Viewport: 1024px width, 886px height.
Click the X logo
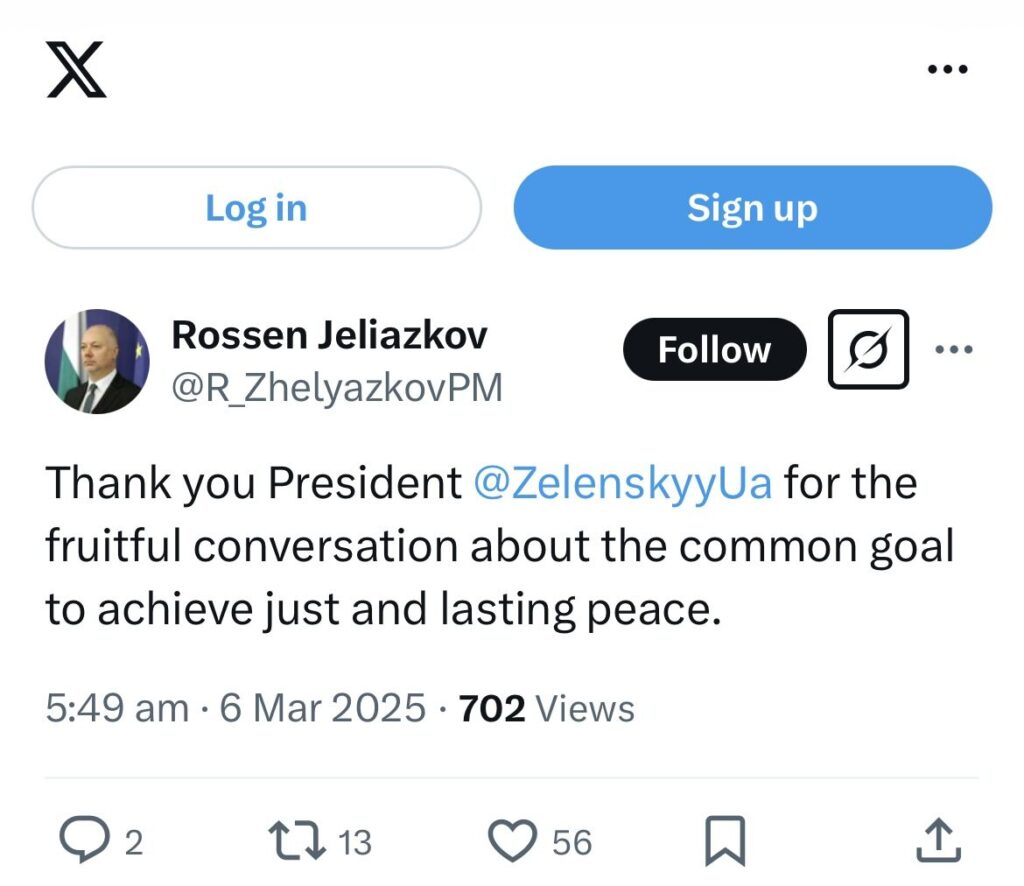[x=76, y=69]
